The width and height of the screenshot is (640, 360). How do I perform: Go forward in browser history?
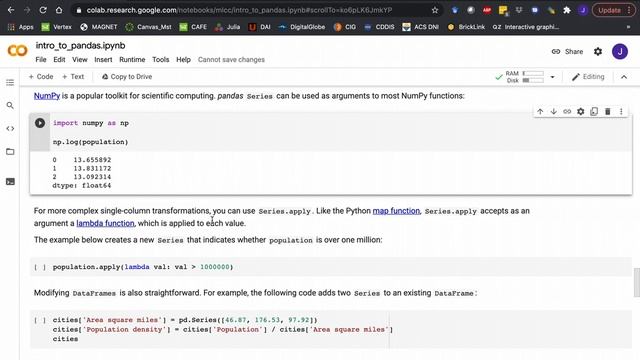click(27, 10)
